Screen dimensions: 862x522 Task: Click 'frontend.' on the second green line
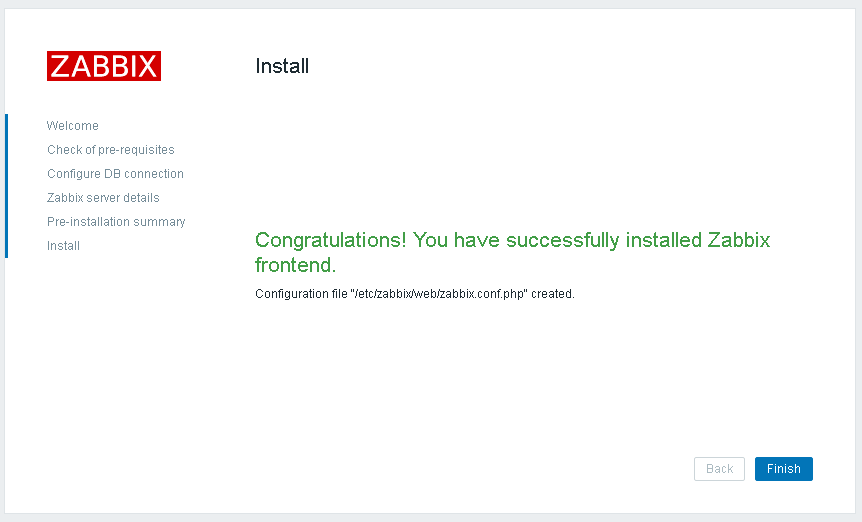tap(295, 266)
